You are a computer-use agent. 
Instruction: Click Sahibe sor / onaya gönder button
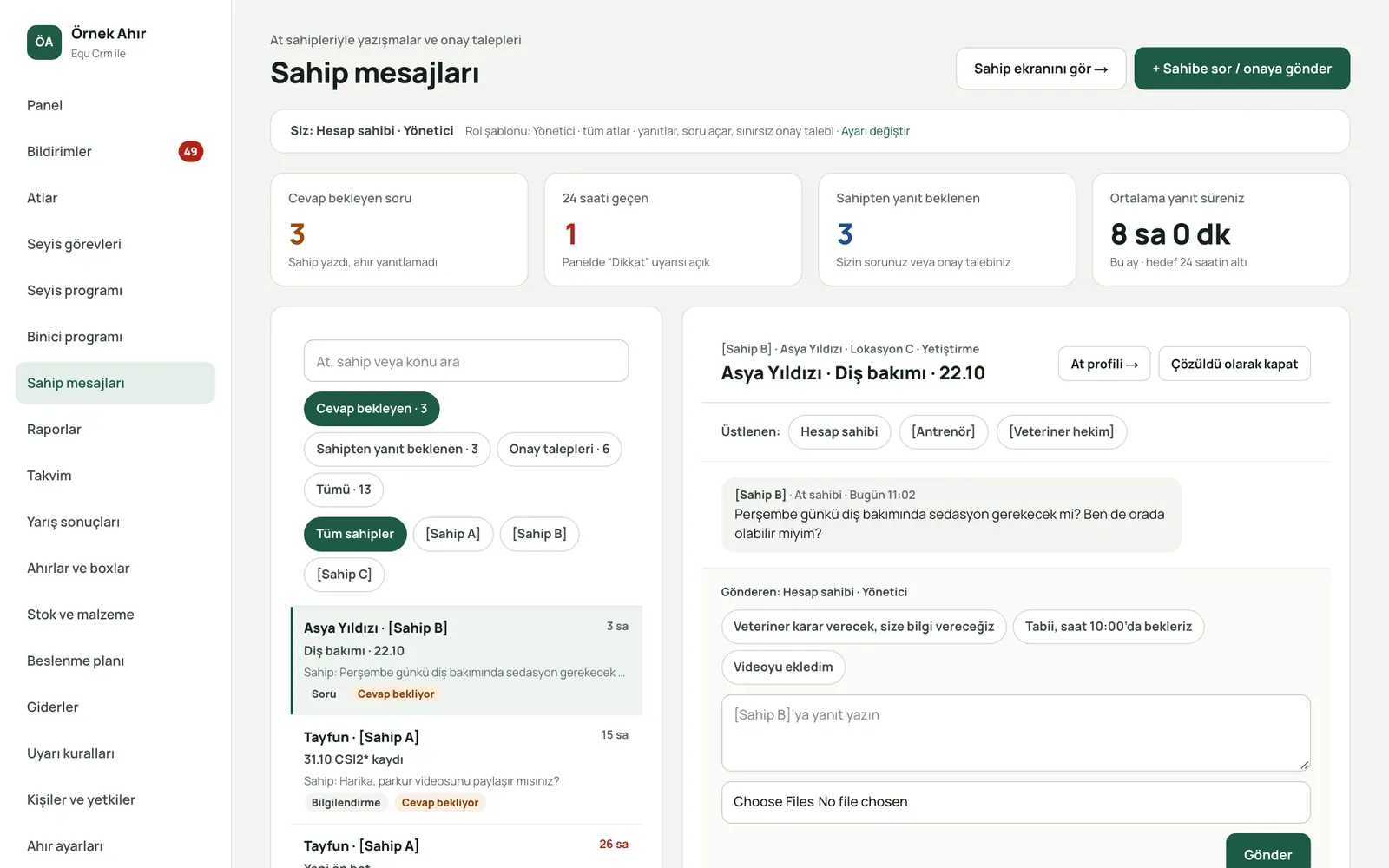pos(1242,69)
